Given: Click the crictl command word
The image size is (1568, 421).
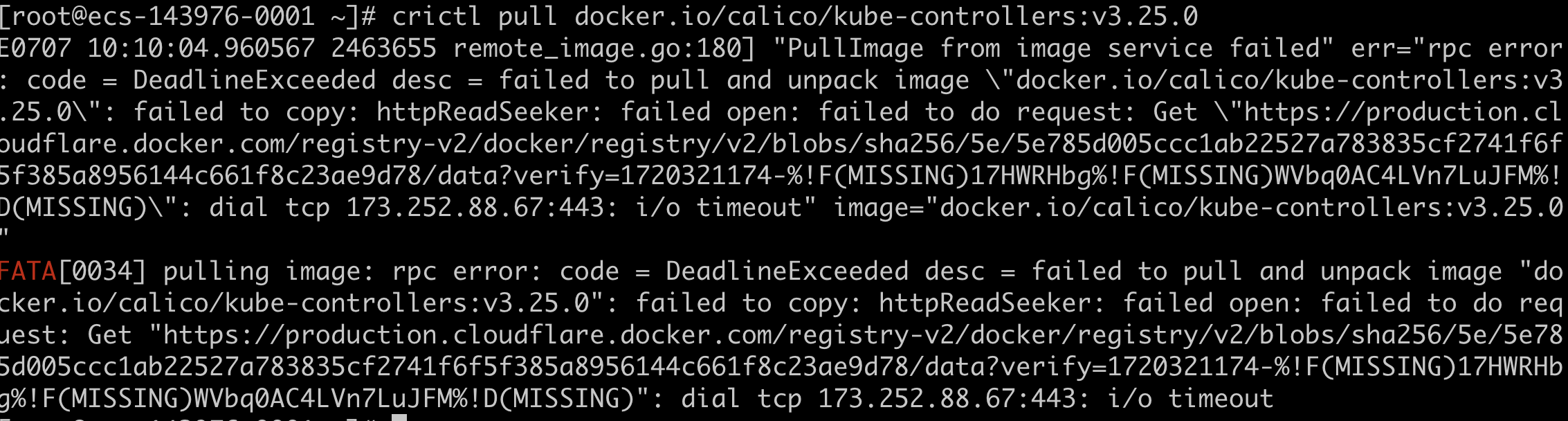Looking at the screenshot, I should [436, 17].
